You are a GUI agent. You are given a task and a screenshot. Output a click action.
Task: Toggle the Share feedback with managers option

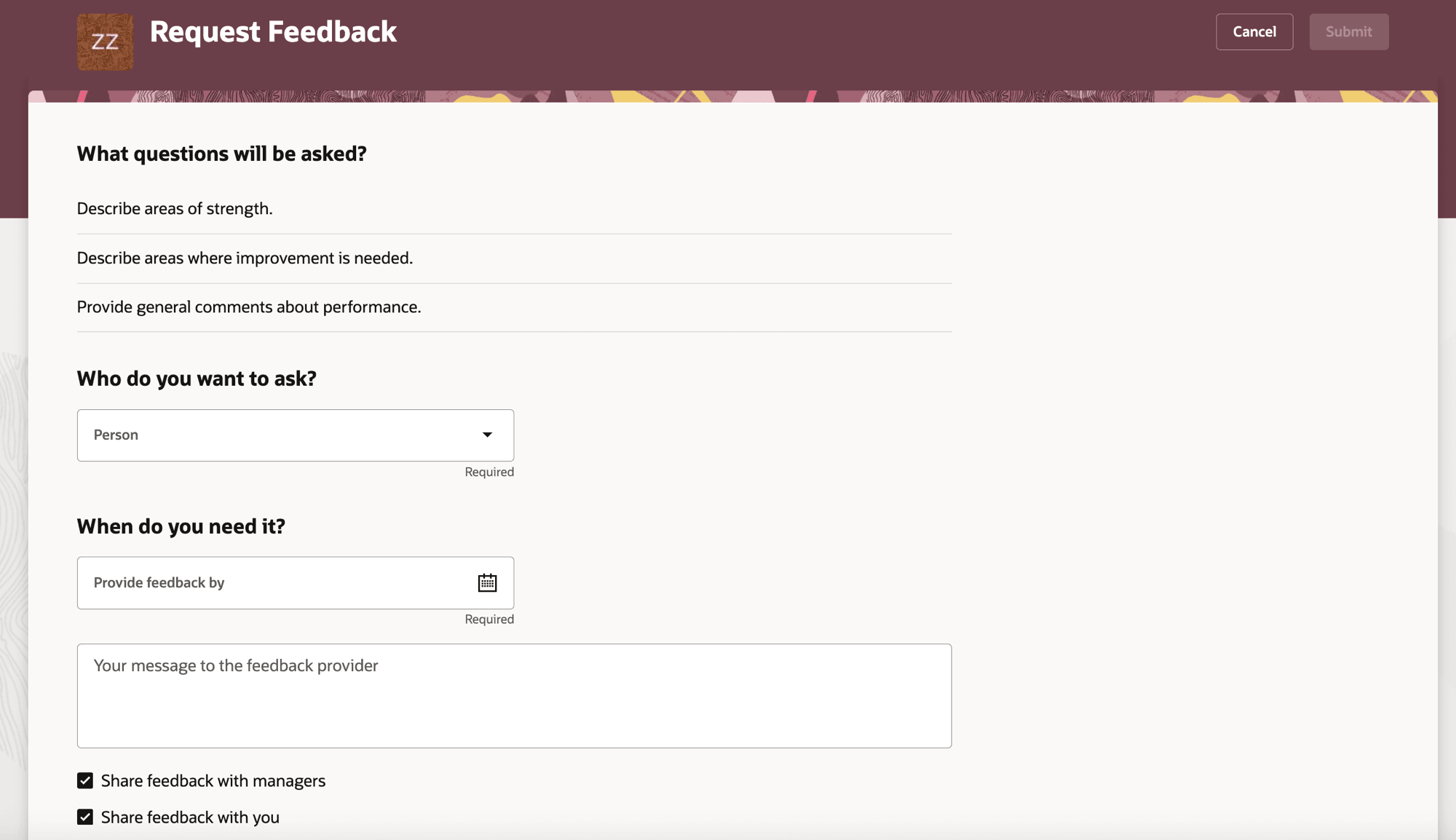tap(85, 780)
